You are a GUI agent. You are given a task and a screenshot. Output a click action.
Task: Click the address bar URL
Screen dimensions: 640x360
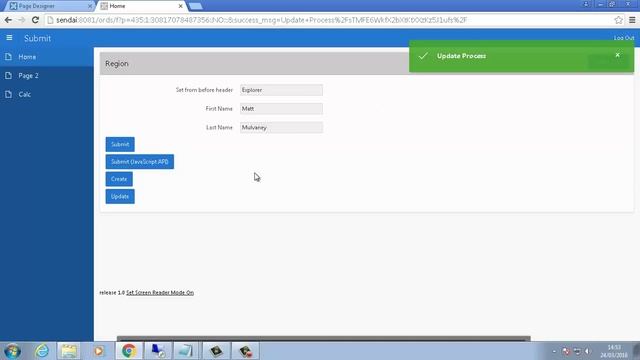261,20
